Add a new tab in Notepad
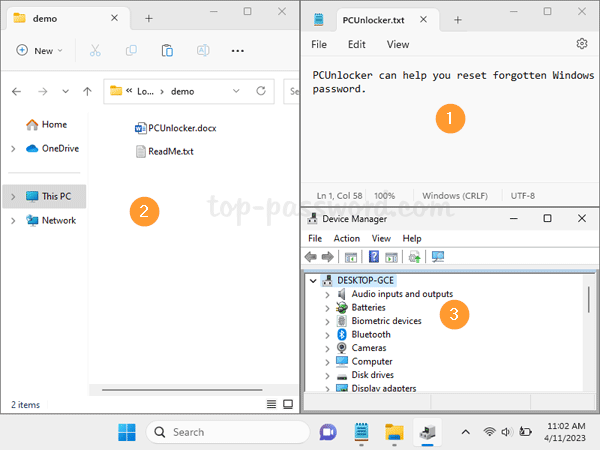Viewport: 600px width, 450px height. (x=458, y=19)
